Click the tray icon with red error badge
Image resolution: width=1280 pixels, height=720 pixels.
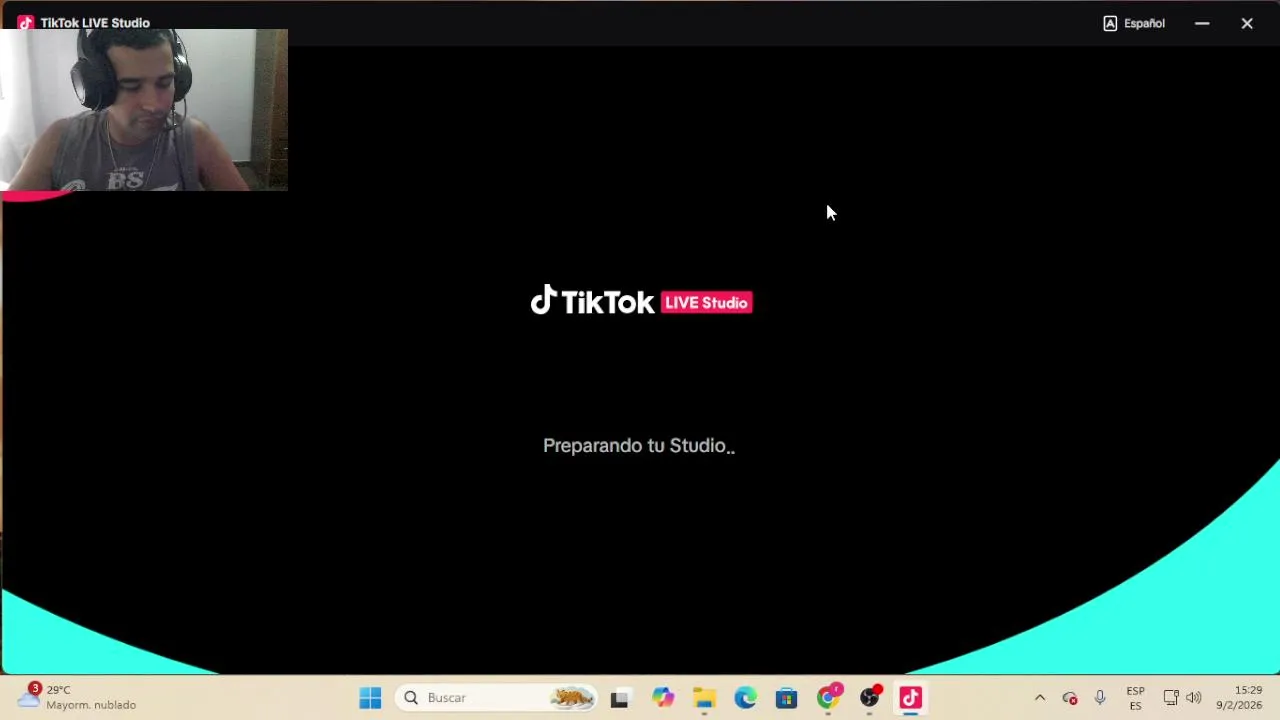coord(1070,698)
